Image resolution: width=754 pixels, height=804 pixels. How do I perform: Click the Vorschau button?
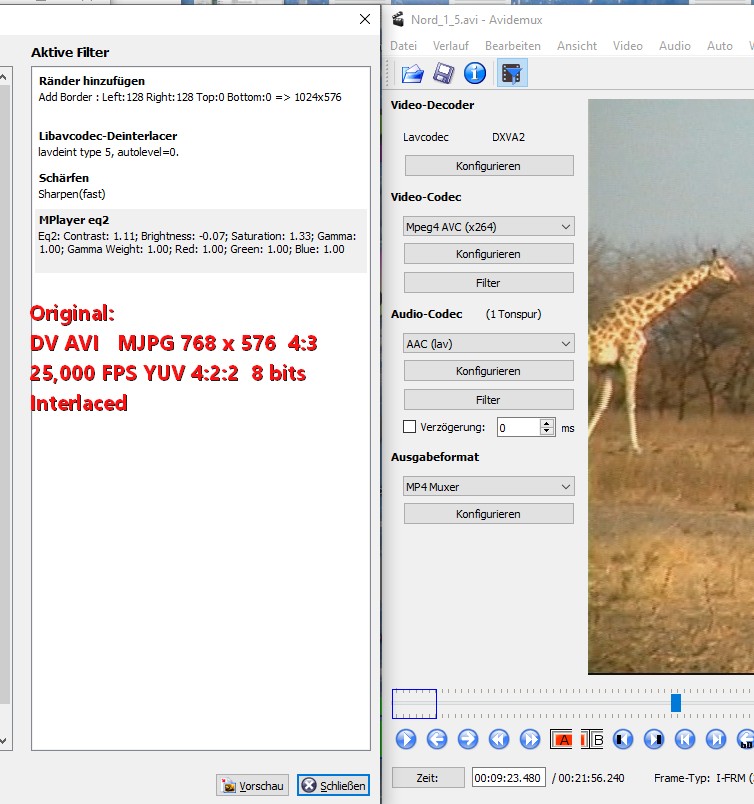click(252, 786)
